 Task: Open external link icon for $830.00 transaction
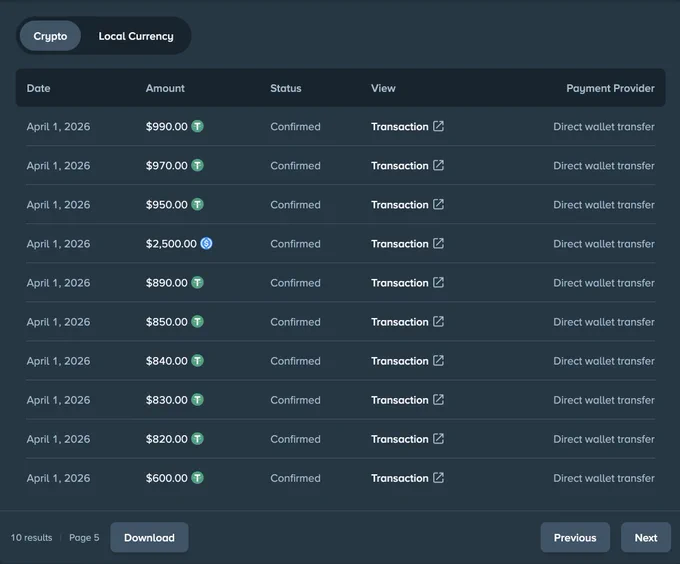(438, 399)
